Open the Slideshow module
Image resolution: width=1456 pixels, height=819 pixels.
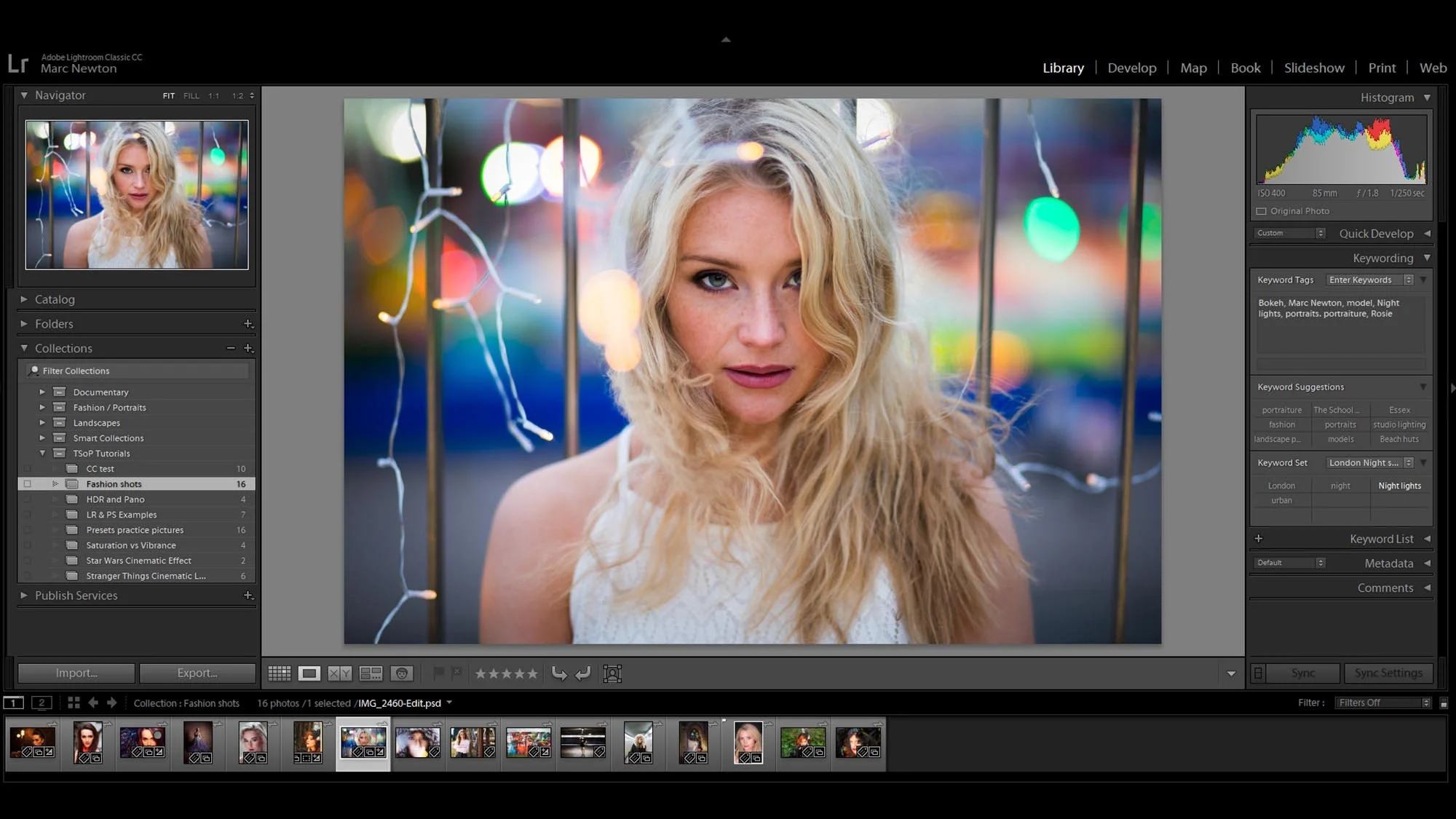point(1314,67)
